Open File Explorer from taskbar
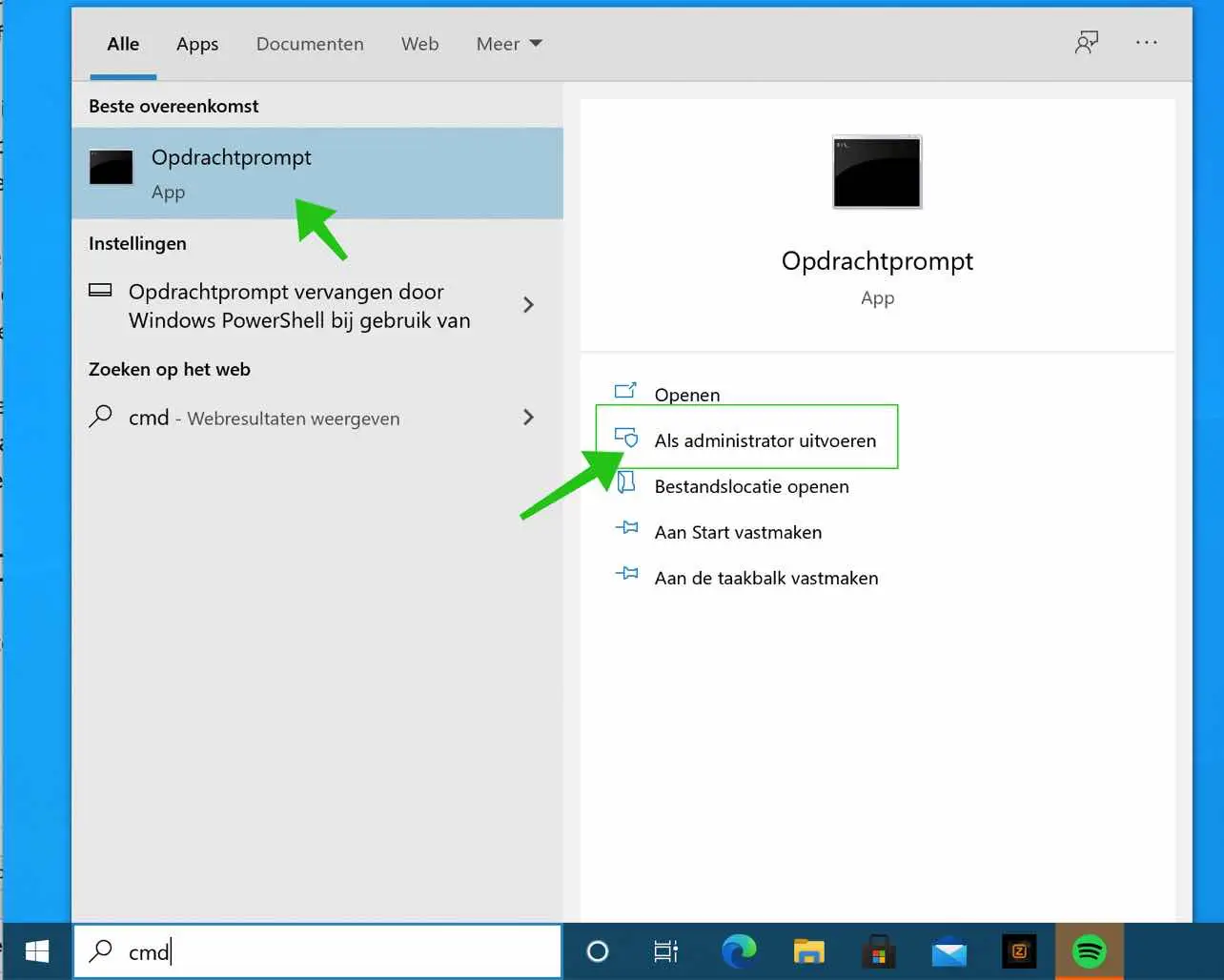1224x980 pixels. [x=809, y=951]
